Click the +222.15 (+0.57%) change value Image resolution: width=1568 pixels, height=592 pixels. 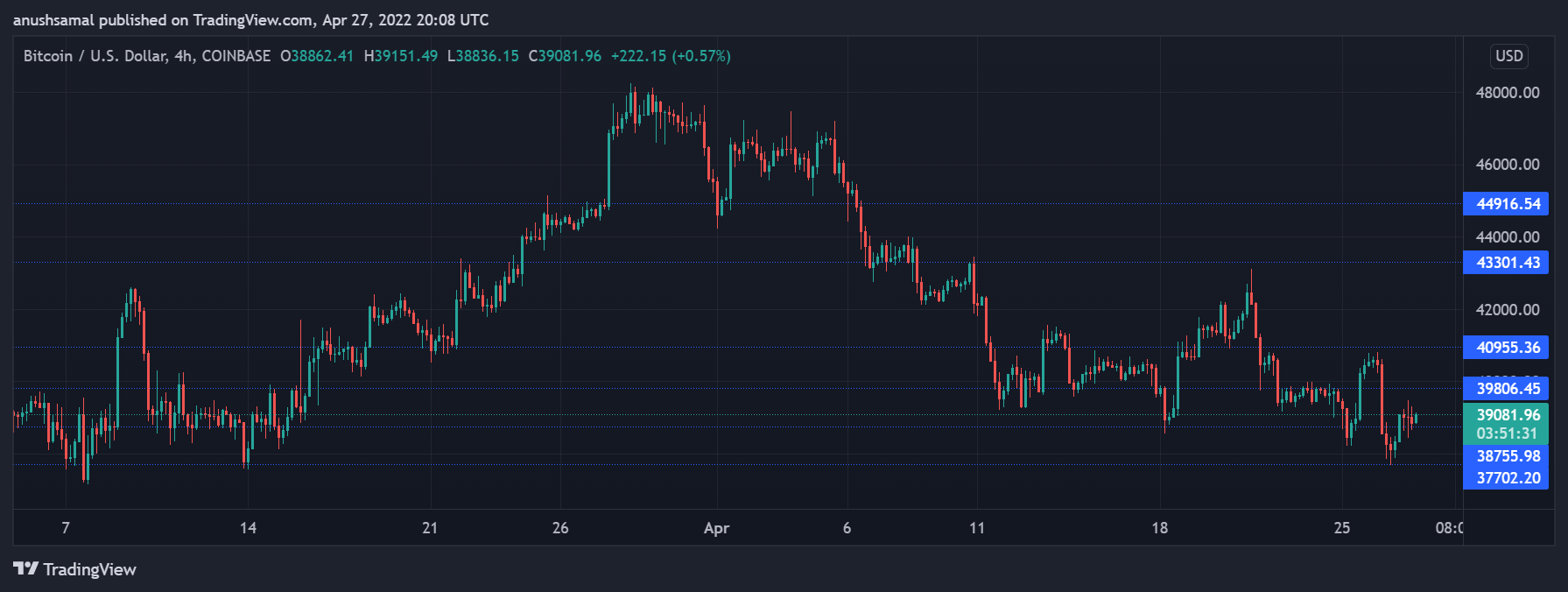[671, 56]
